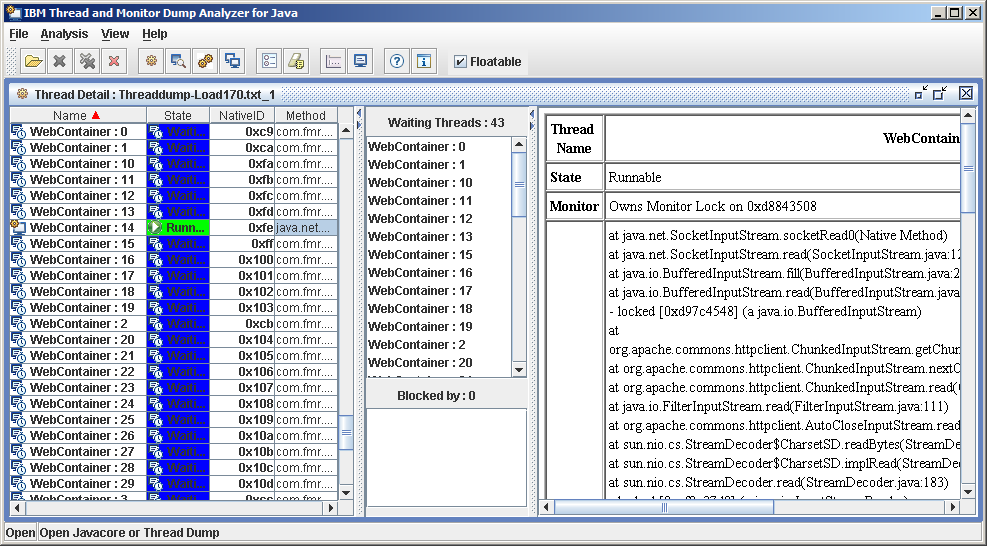Click the maximize panel icon of Thread Detail

coord(940,93)
